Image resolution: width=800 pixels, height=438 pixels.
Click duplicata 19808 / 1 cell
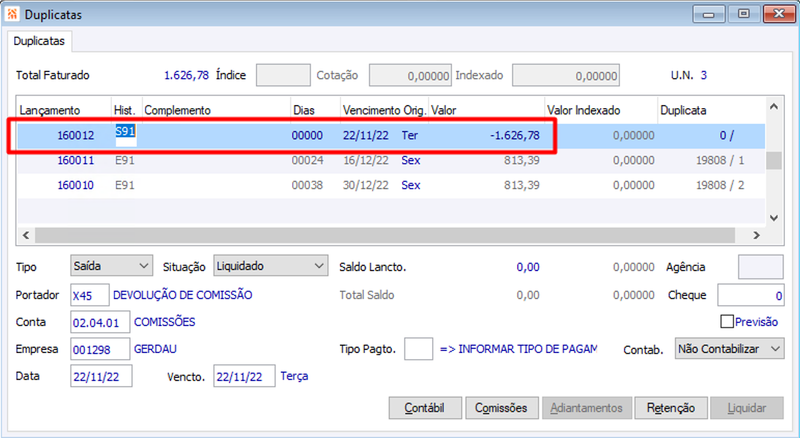[720, 160]
